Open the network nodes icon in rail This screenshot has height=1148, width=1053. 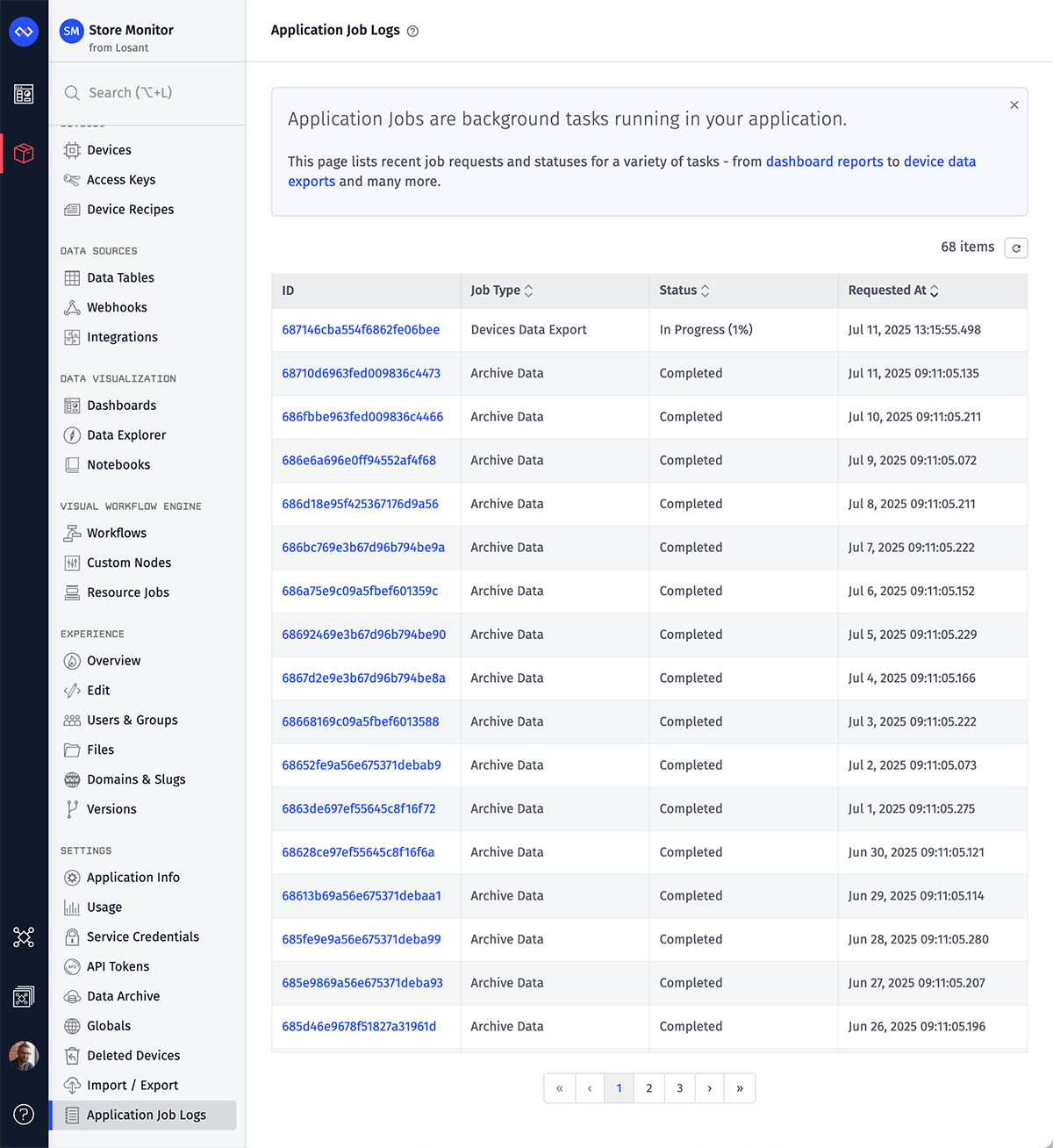(24, 937)
